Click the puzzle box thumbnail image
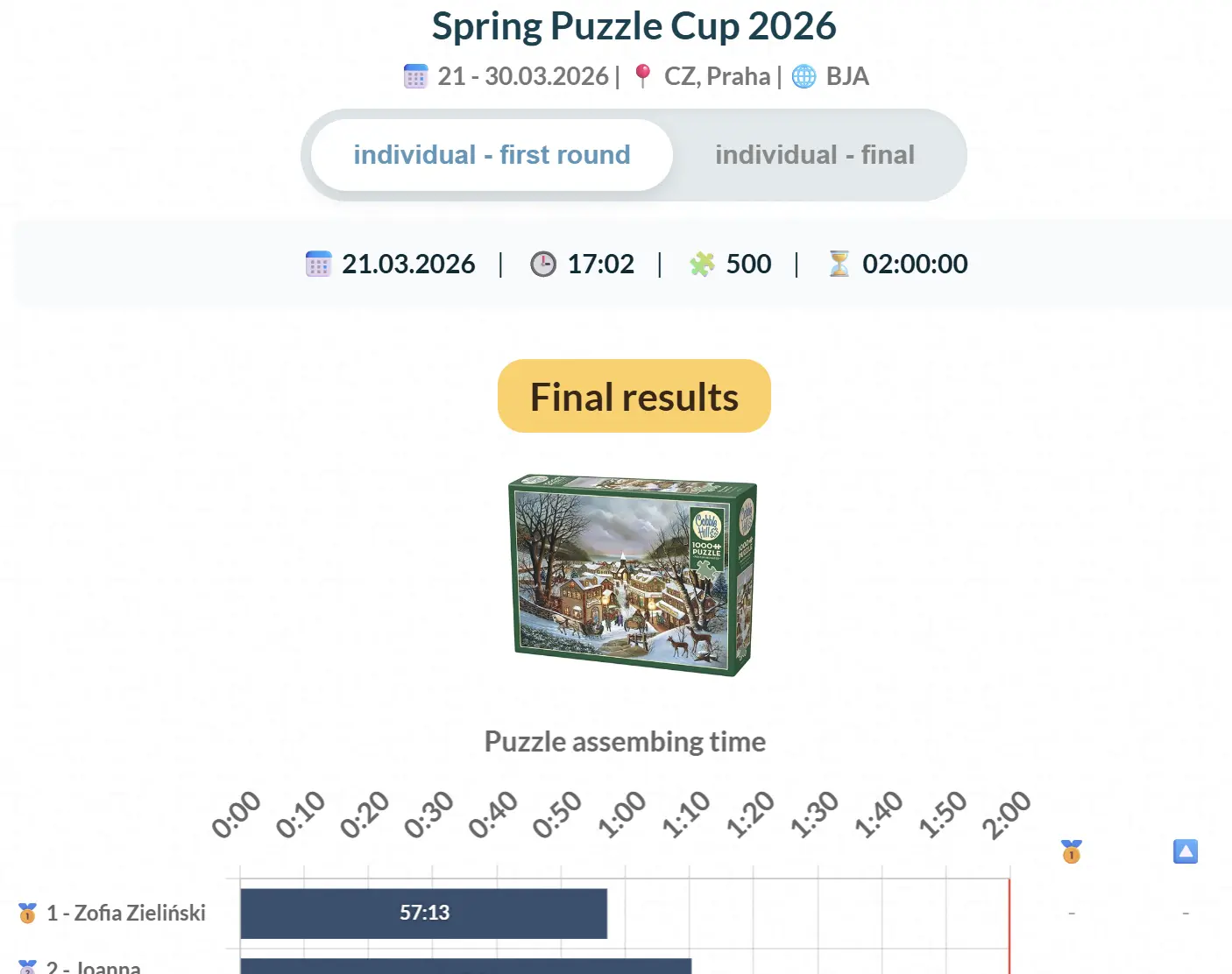The width and height of the screenshot is (1232, 974). point(633,575)
